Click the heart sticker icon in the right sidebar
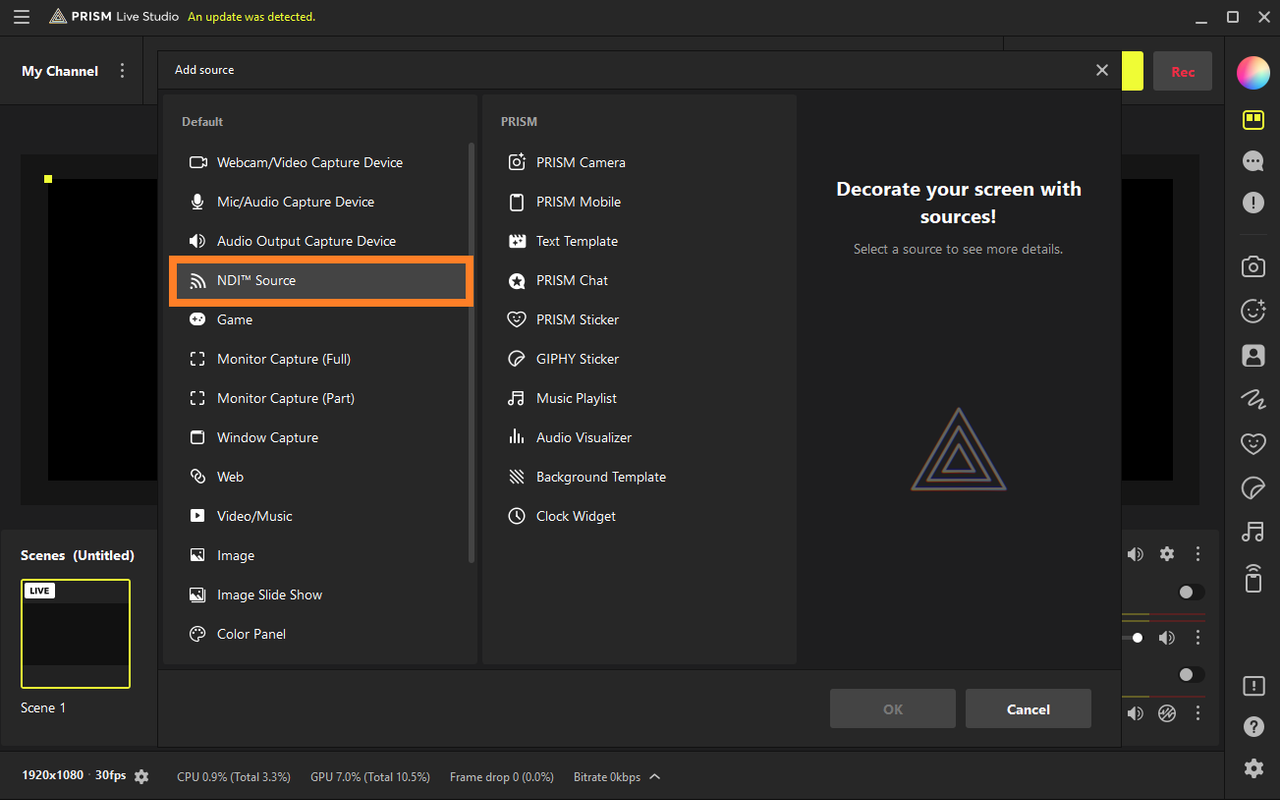The image size is (1280, 800). [1253, 443]
